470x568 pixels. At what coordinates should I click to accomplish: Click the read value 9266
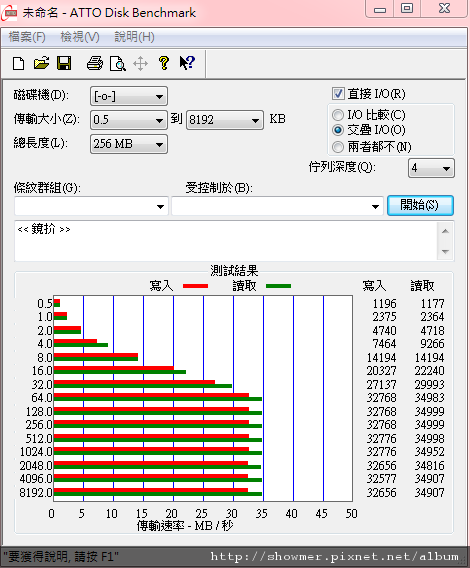click(x=432, y=343)
